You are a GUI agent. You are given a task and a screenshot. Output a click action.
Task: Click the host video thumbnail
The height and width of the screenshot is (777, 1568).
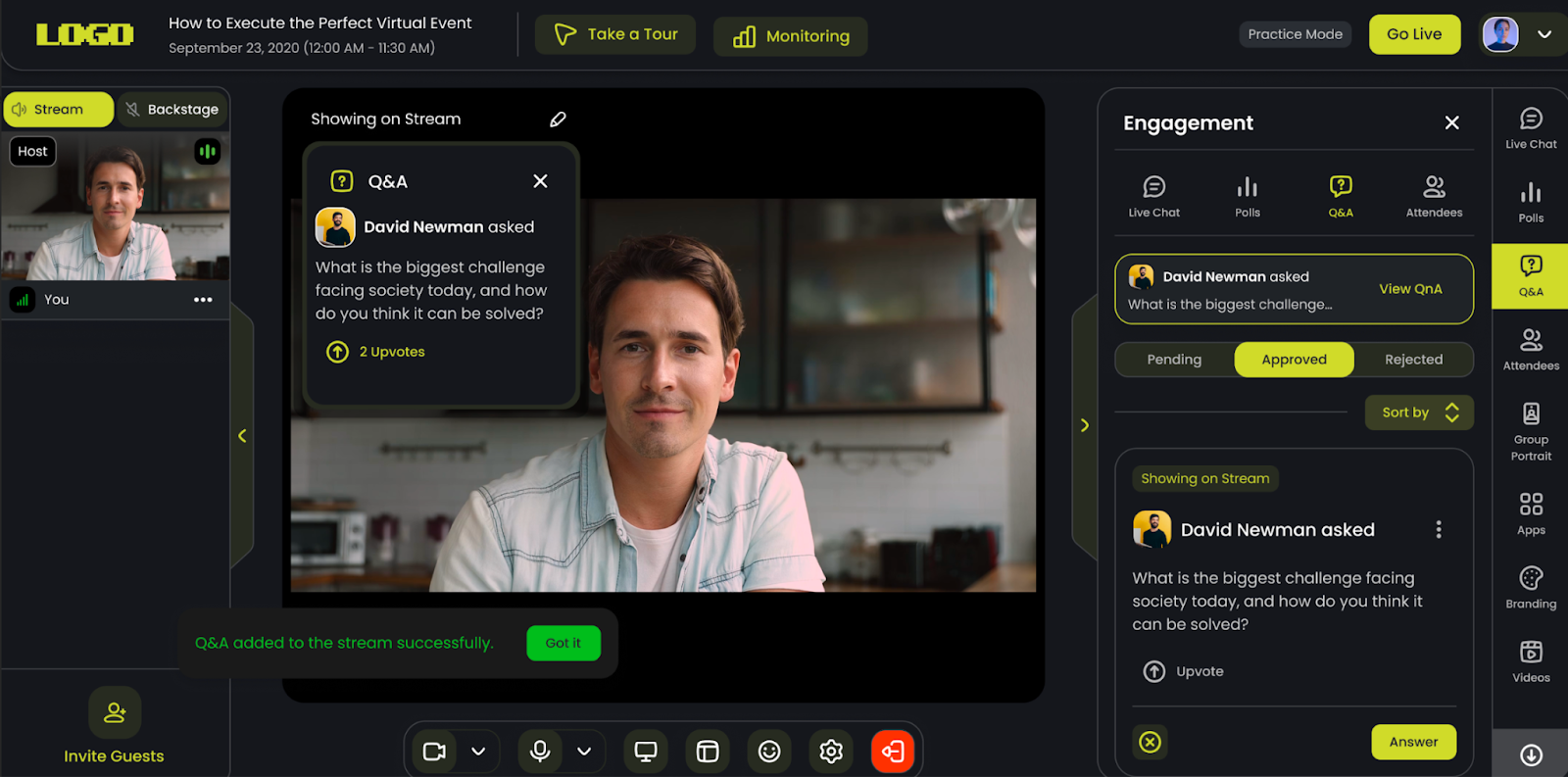pyautogui.click(x=116, y=207)
